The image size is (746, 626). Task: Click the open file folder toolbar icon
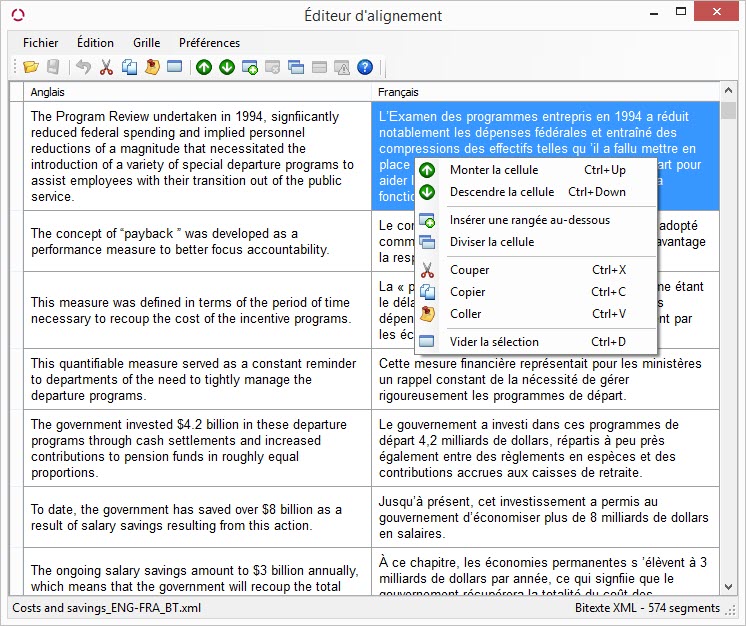click(x=31, y=67)
